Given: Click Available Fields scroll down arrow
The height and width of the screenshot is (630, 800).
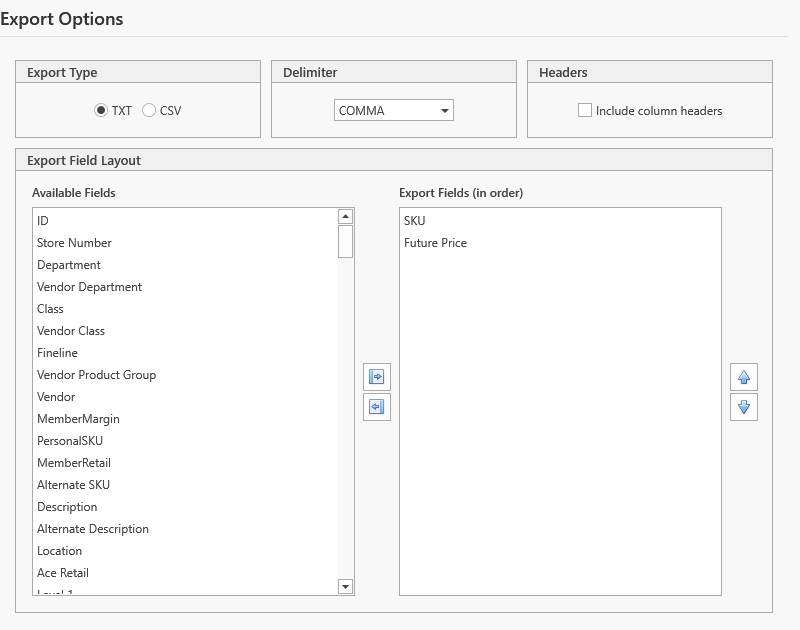Looking at the screenshot, I should (x=345, y=587).
